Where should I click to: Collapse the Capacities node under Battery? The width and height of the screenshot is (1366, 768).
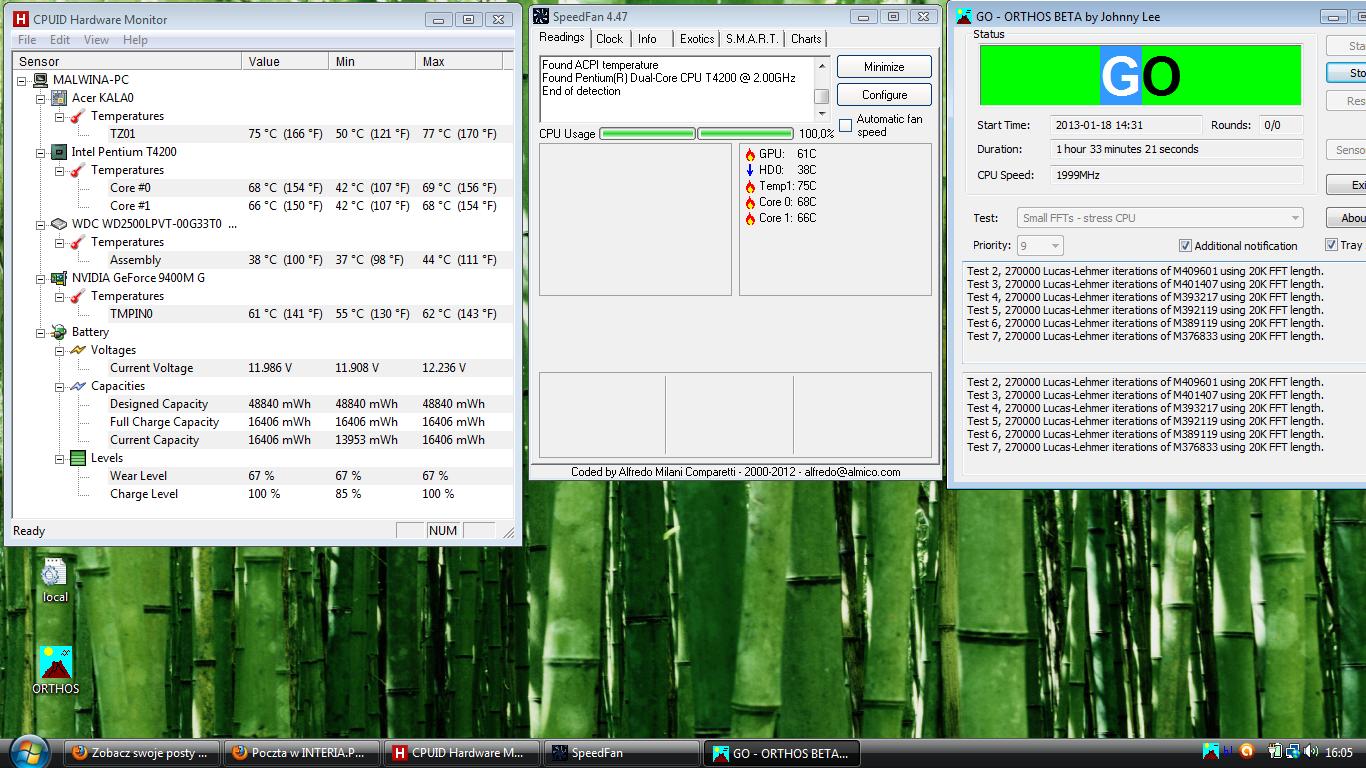(x=60, y=386)
